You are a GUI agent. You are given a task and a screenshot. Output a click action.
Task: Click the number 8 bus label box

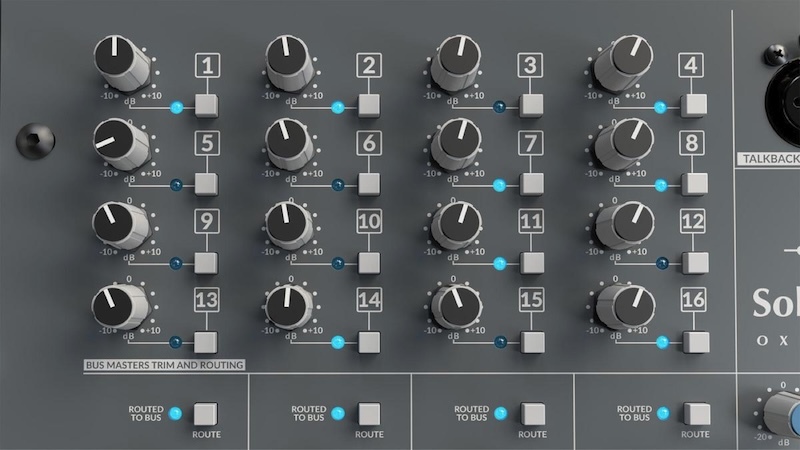point(692,143)
